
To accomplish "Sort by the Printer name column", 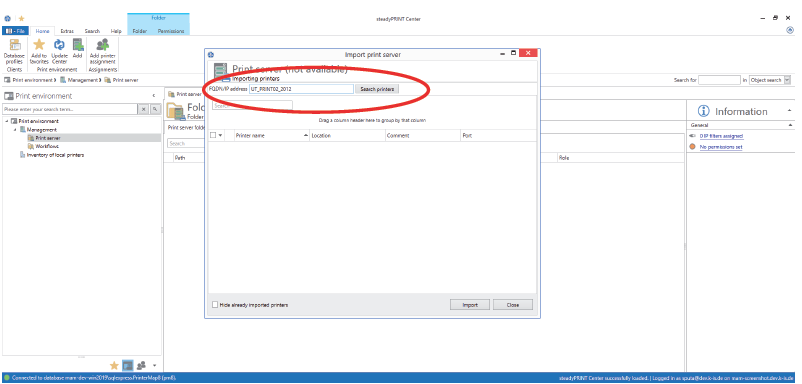I will pyautogui.click(x=271, y=135).
